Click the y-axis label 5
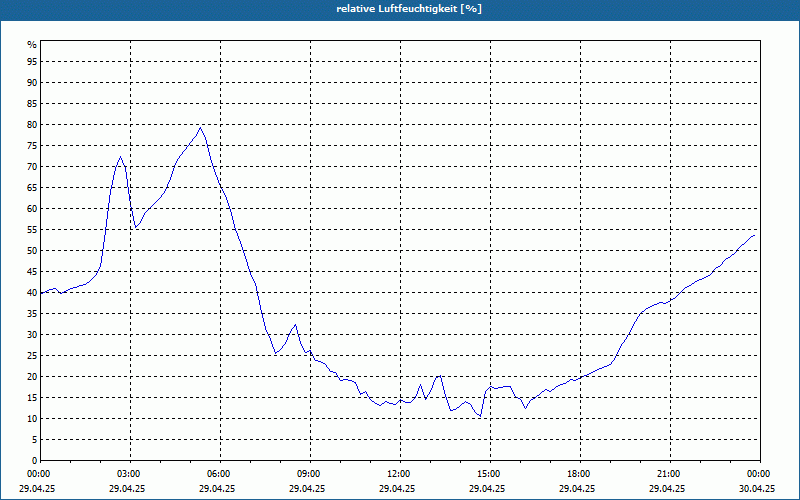This screenshot has width=800, height=500. (x=35, y=439)
